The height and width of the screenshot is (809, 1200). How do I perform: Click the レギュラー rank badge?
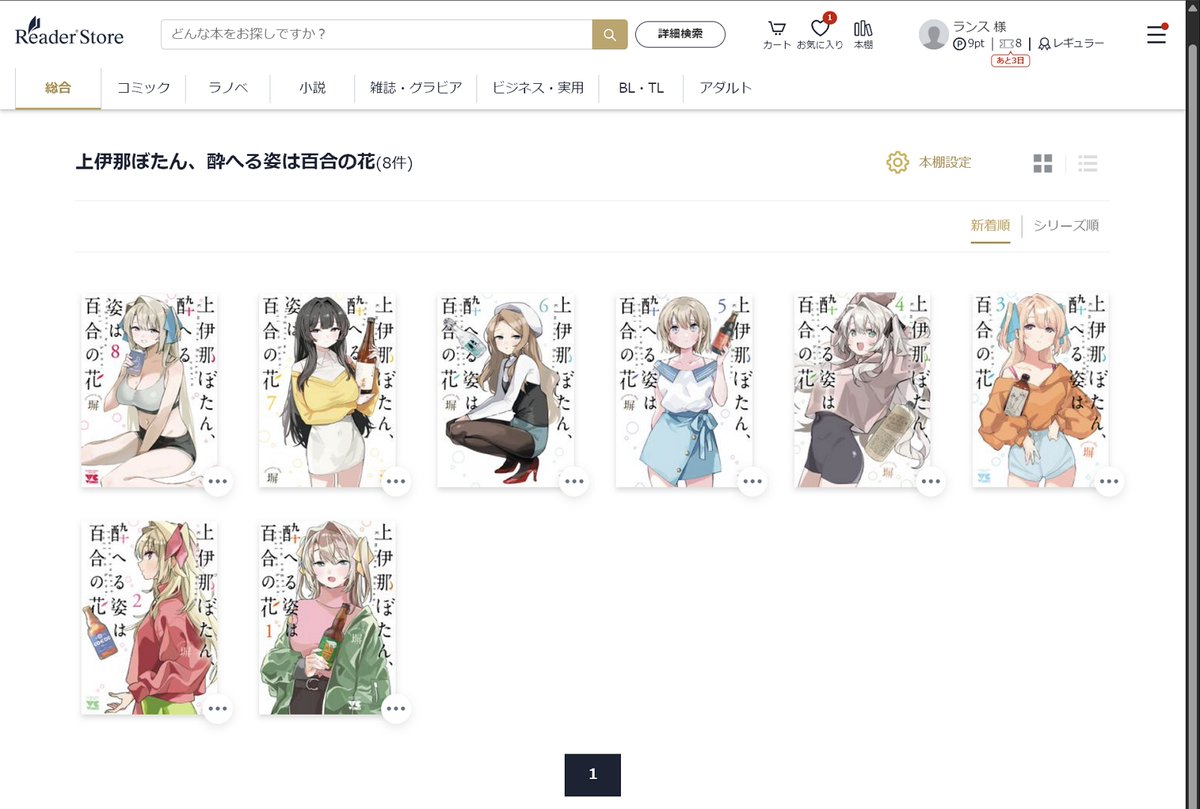1071,44
